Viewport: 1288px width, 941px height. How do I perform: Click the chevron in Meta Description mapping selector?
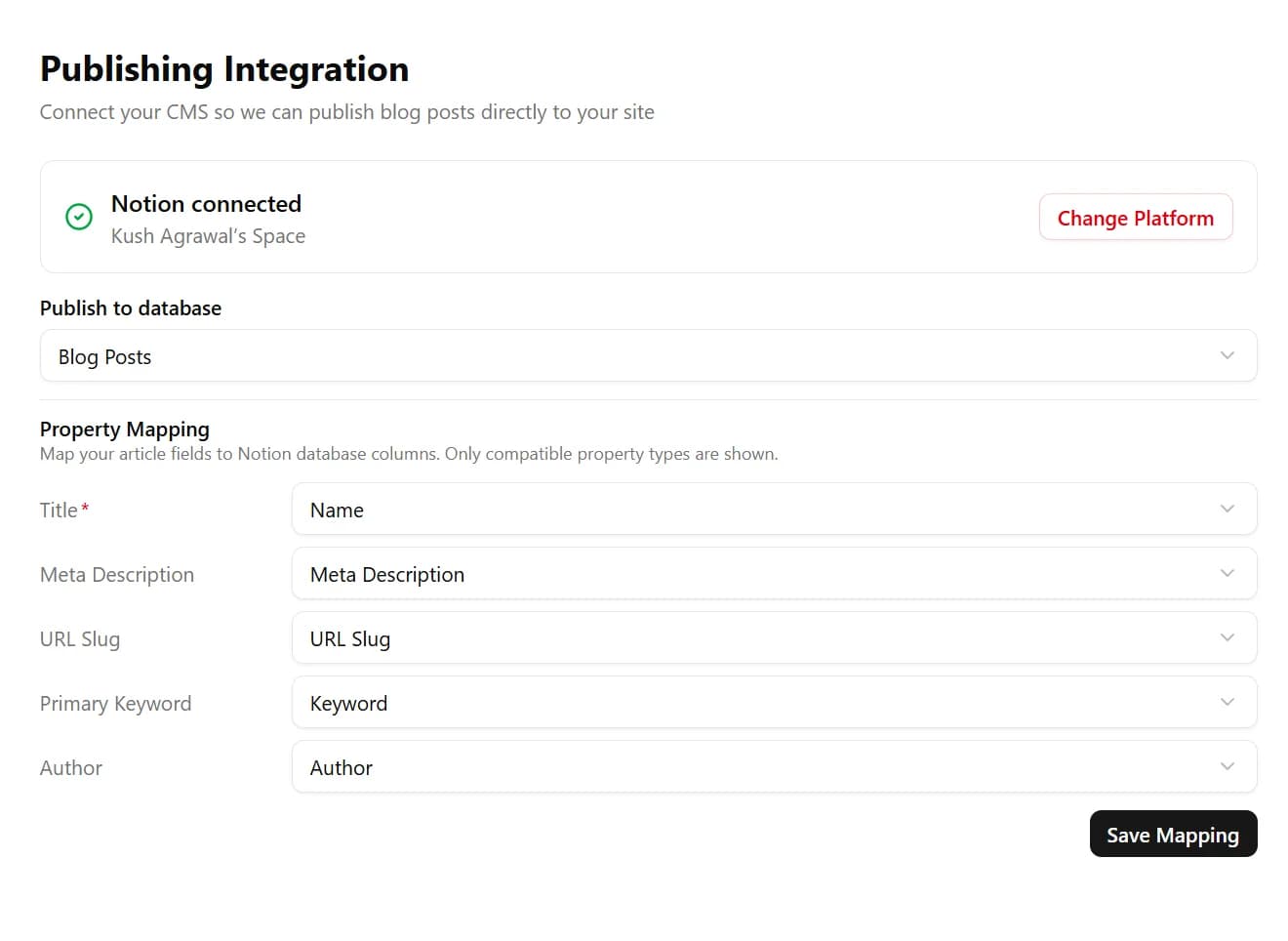point(1227,573)
